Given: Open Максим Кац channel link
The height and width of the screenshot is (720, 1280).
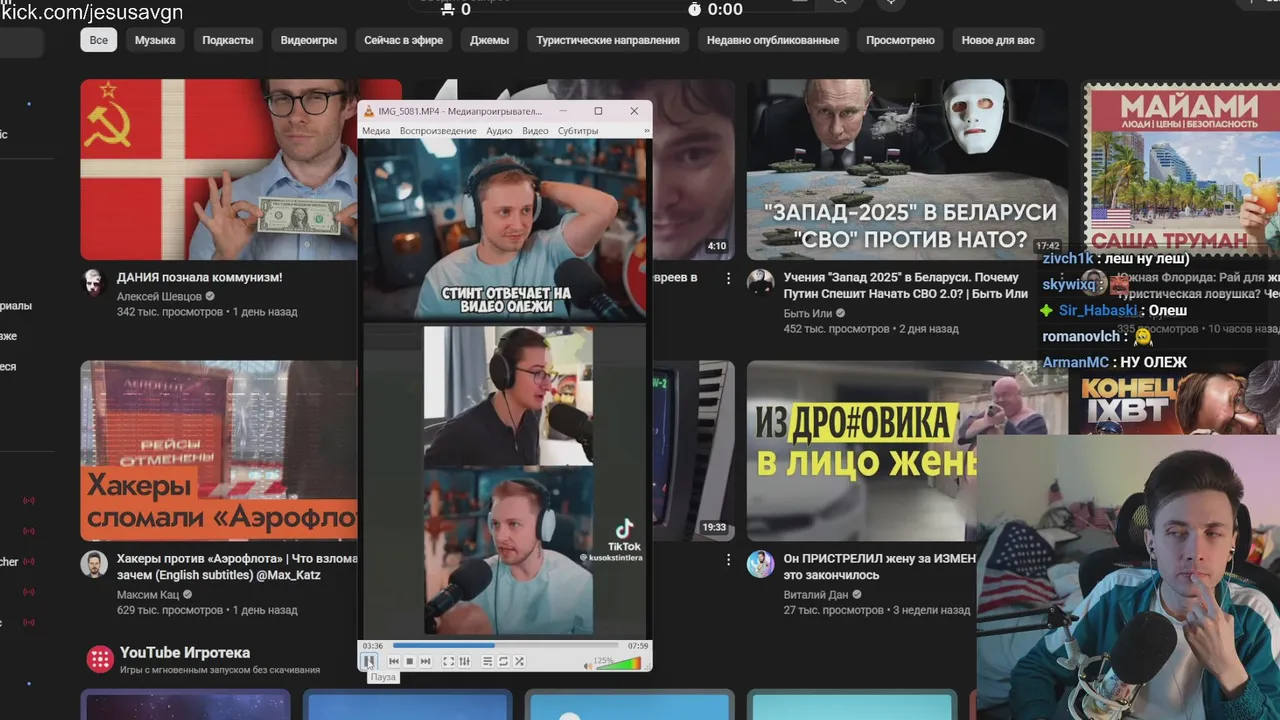Looking at the screenshot, I should (x=148, y=594).
